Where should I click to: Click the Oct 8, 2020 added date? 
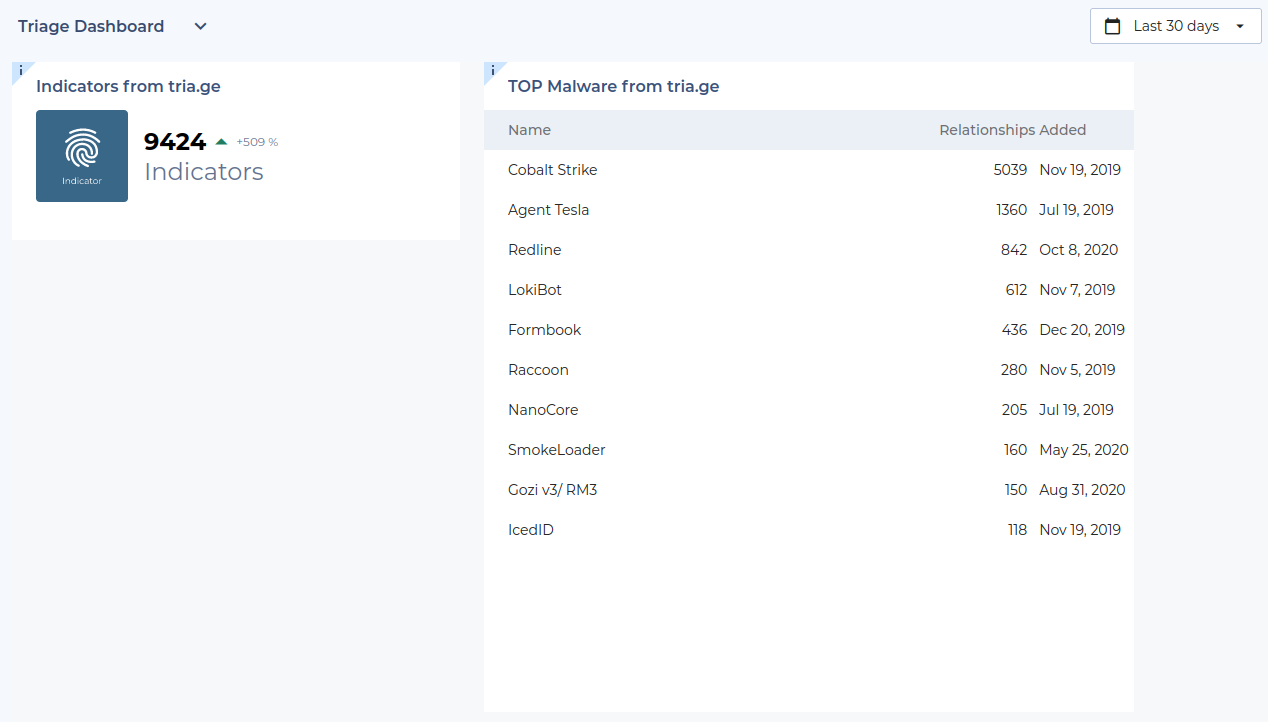(1079, 250)
